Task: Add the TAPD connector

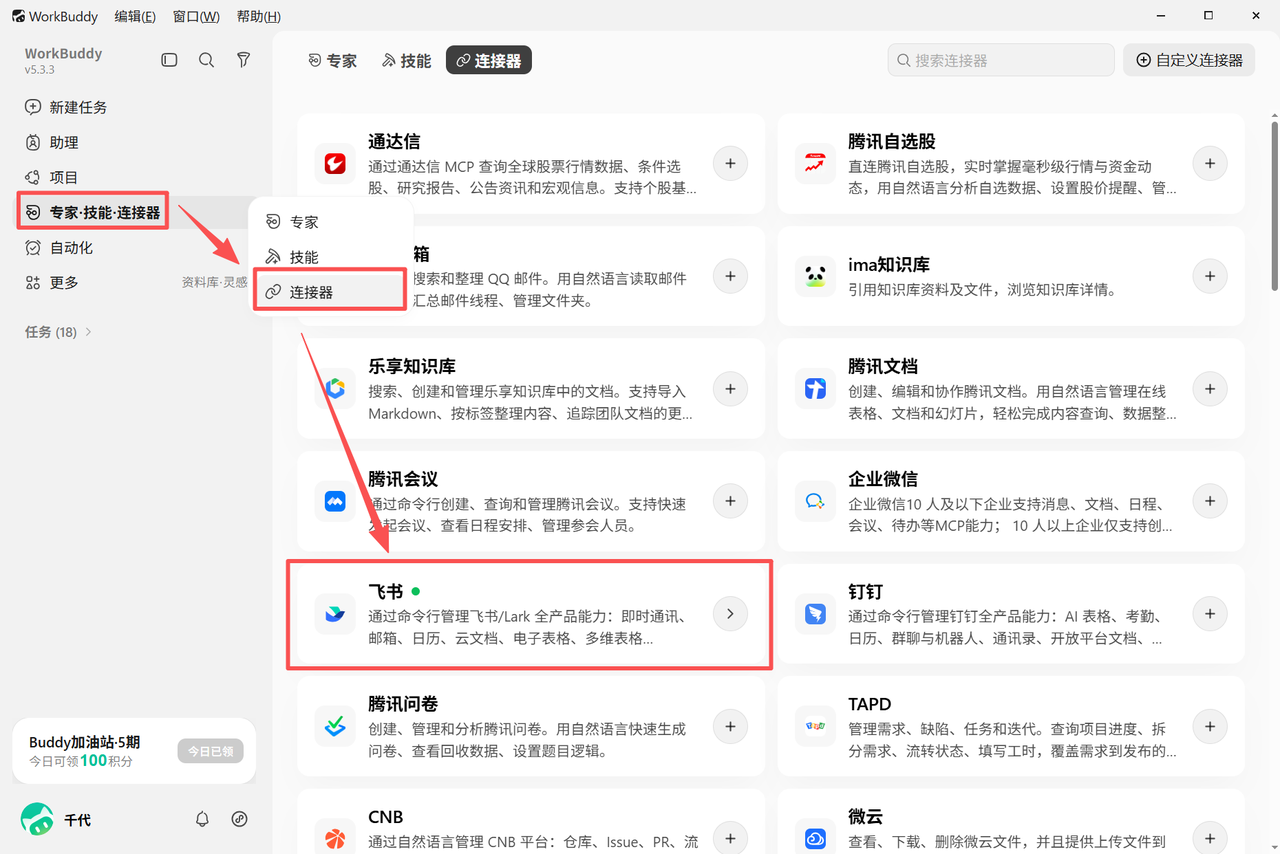Action: tap(1210, 726)
